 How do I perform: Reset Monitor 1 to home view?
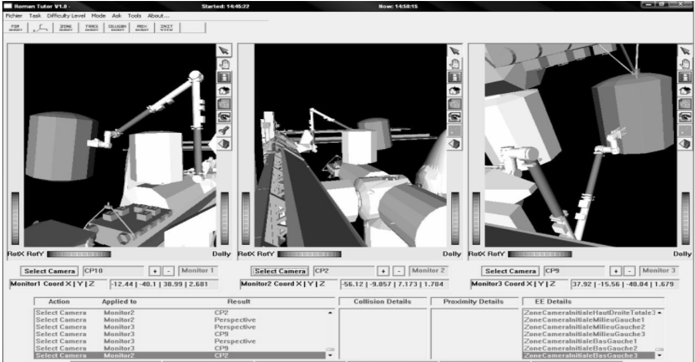(224, 90)
